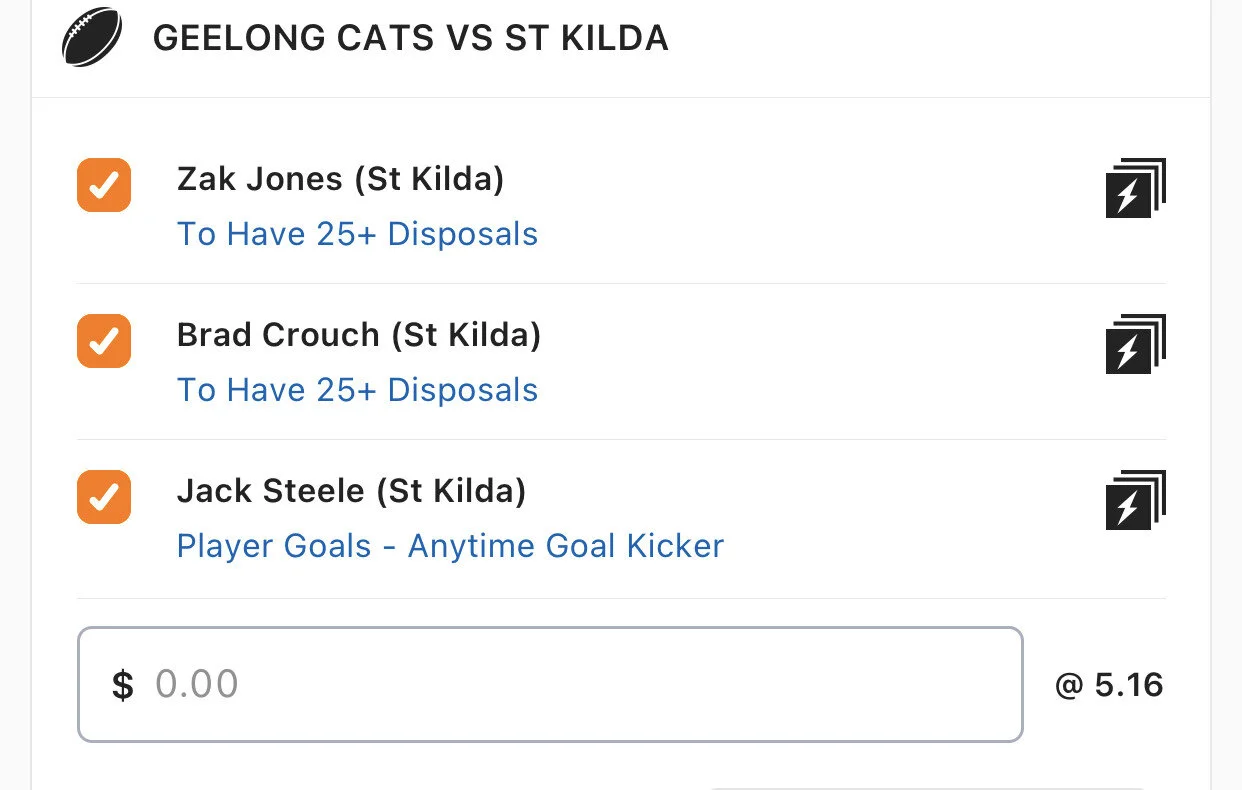This screenshot has height=790, width=1242.
Task: Uncheck the Zak Jones selection checkbox
Action: coord(104,185)
